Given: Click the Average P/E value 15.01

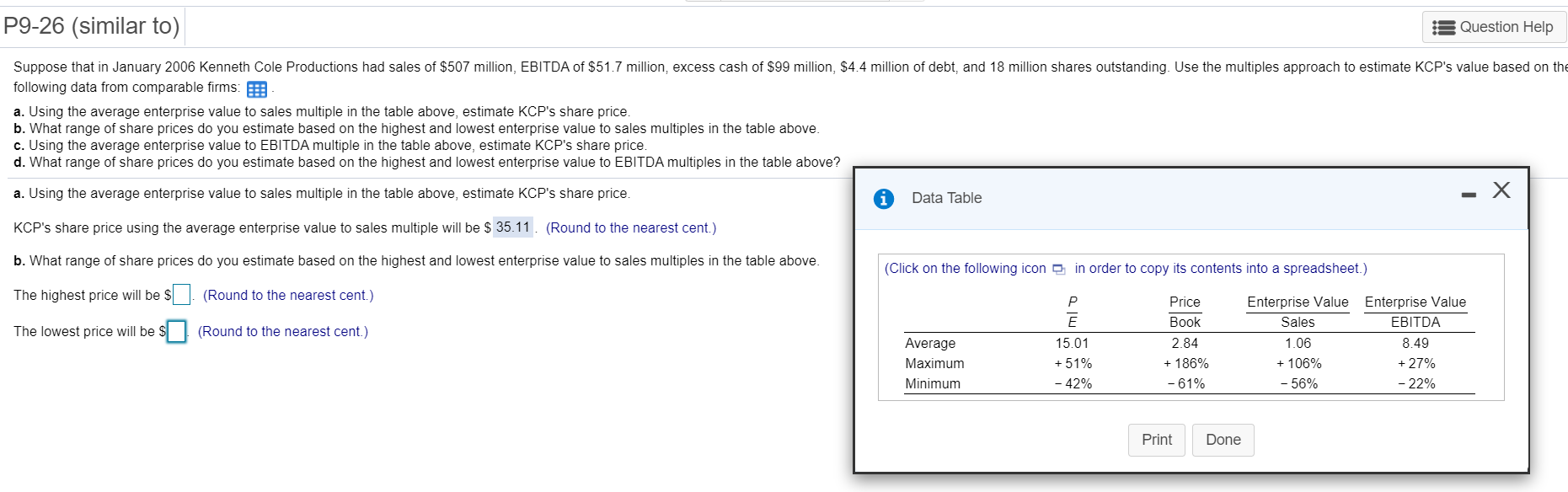Looking at the screenshot, I should [x=1072, y=343].
